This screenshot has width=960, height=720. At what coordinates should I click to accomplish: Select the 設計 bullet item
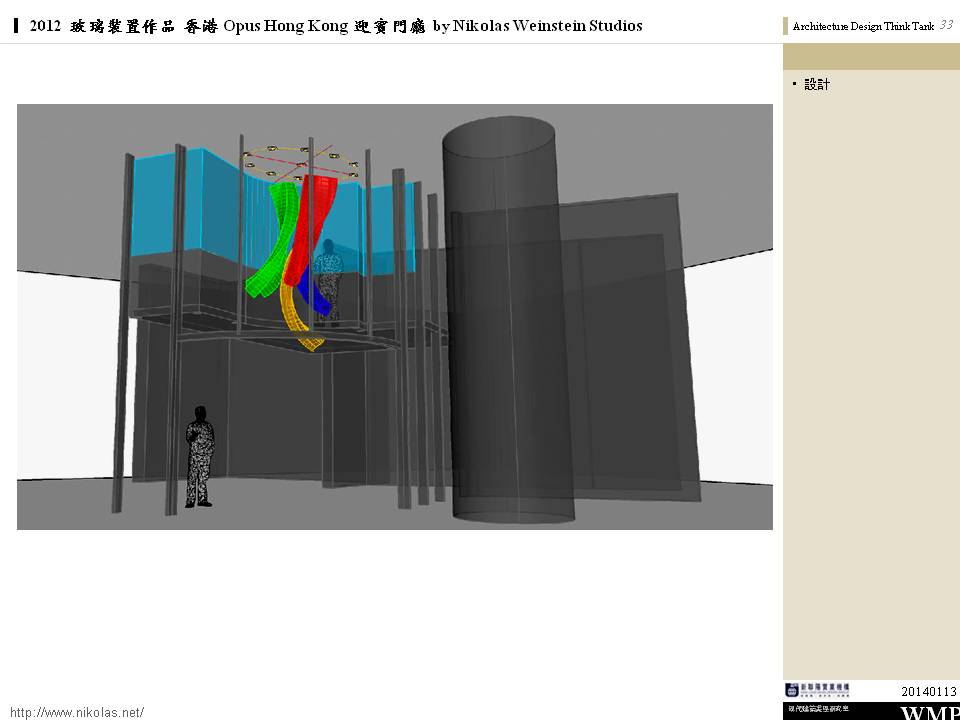coord(817,85)
